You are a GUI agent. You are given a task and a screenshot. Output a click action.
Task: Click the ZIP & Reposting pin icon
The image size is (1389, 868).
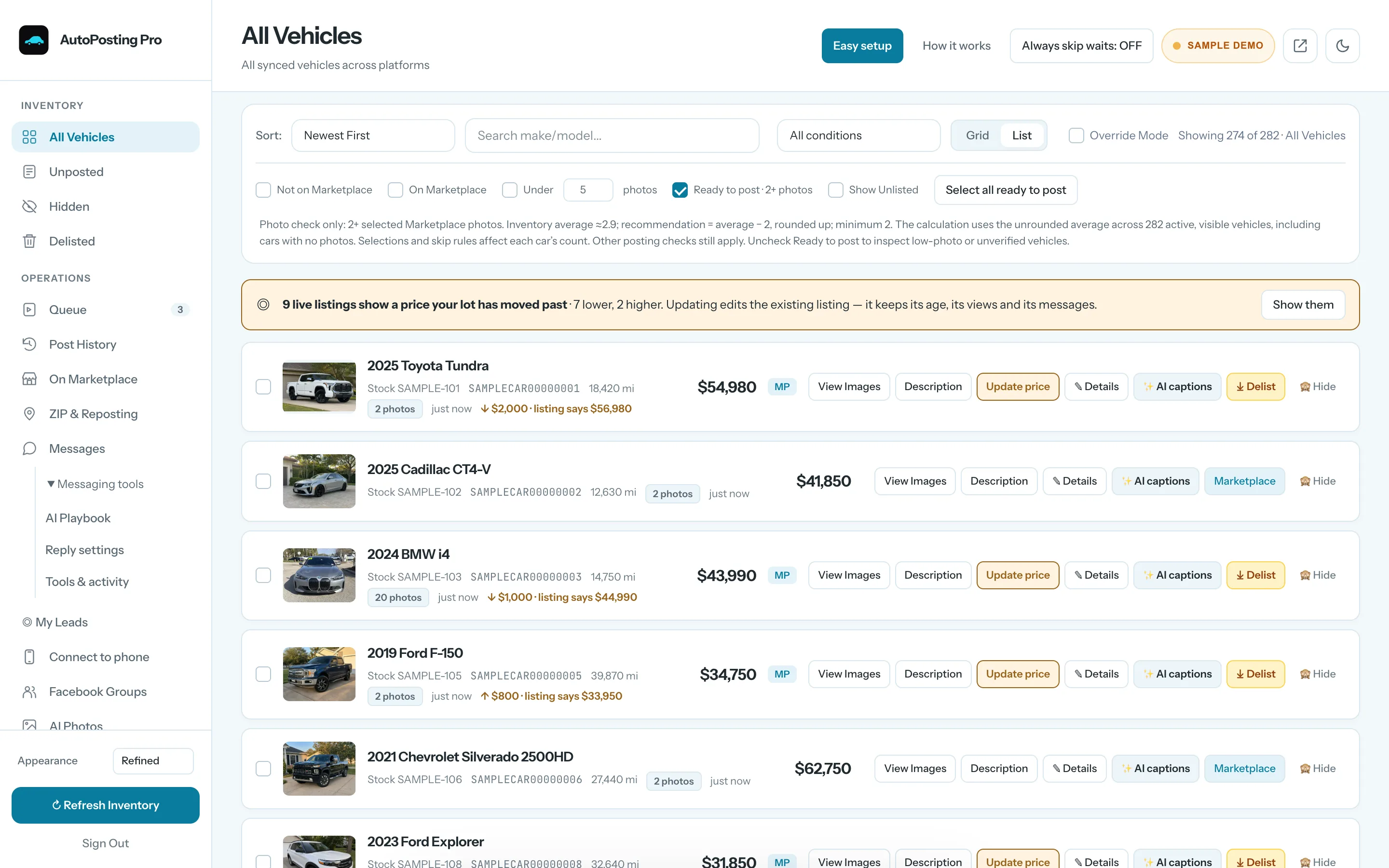coord(29,414)
